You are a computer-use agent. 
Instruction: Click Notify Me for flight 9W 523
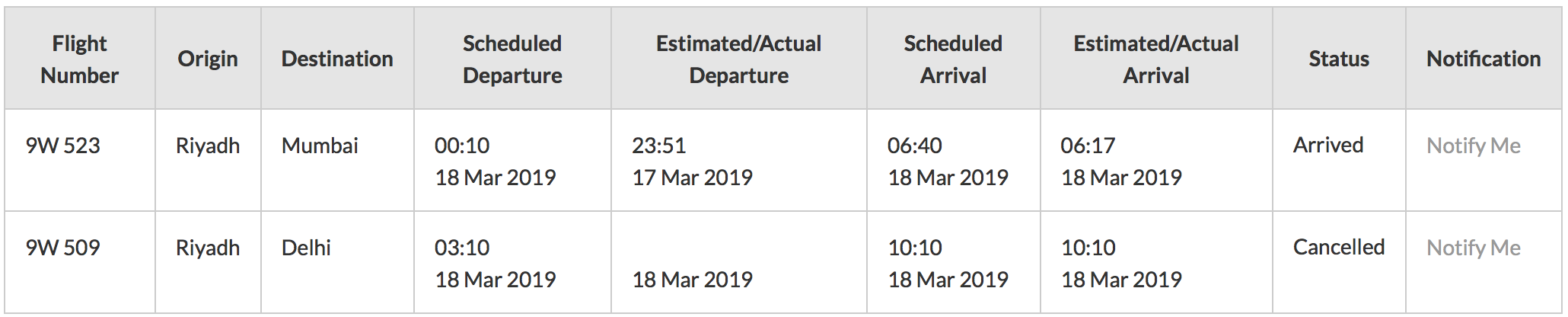pyautogui.click(x=1473, y=146)
